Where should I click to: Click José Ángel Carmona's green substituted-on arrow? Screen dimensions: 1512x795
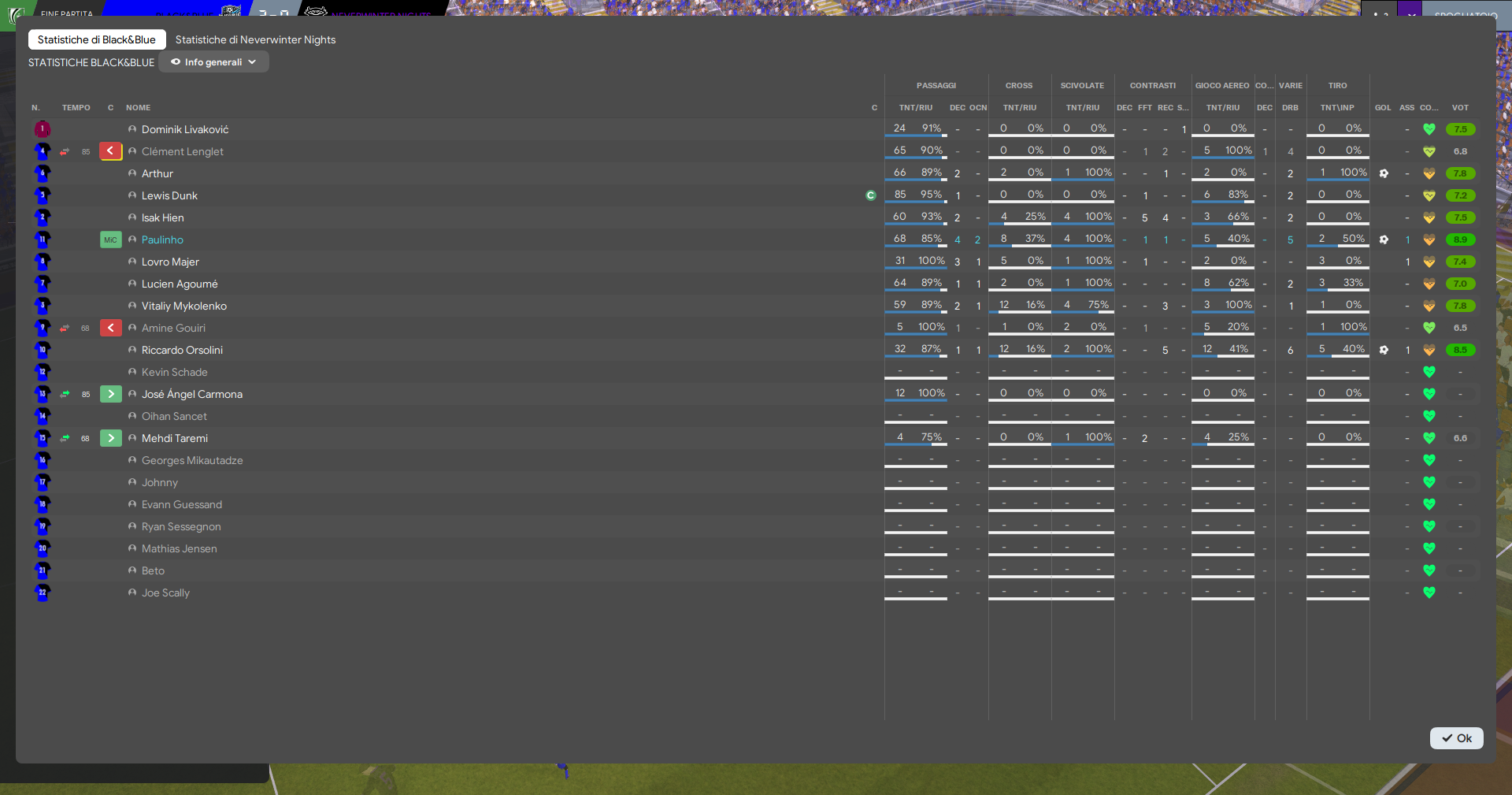coord(110,394)
